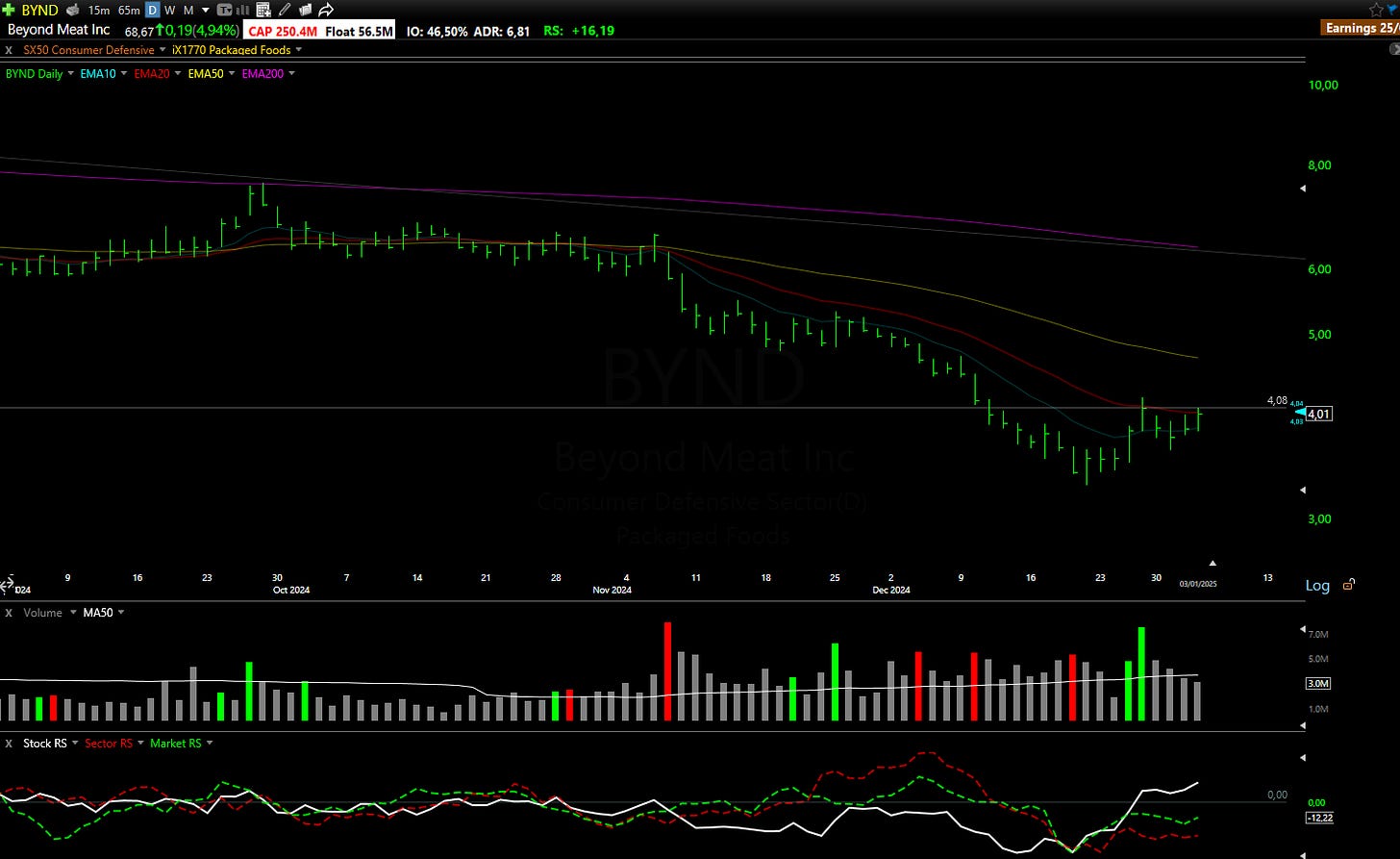
Task: Click the blue flag icon
Action: 1393,9
